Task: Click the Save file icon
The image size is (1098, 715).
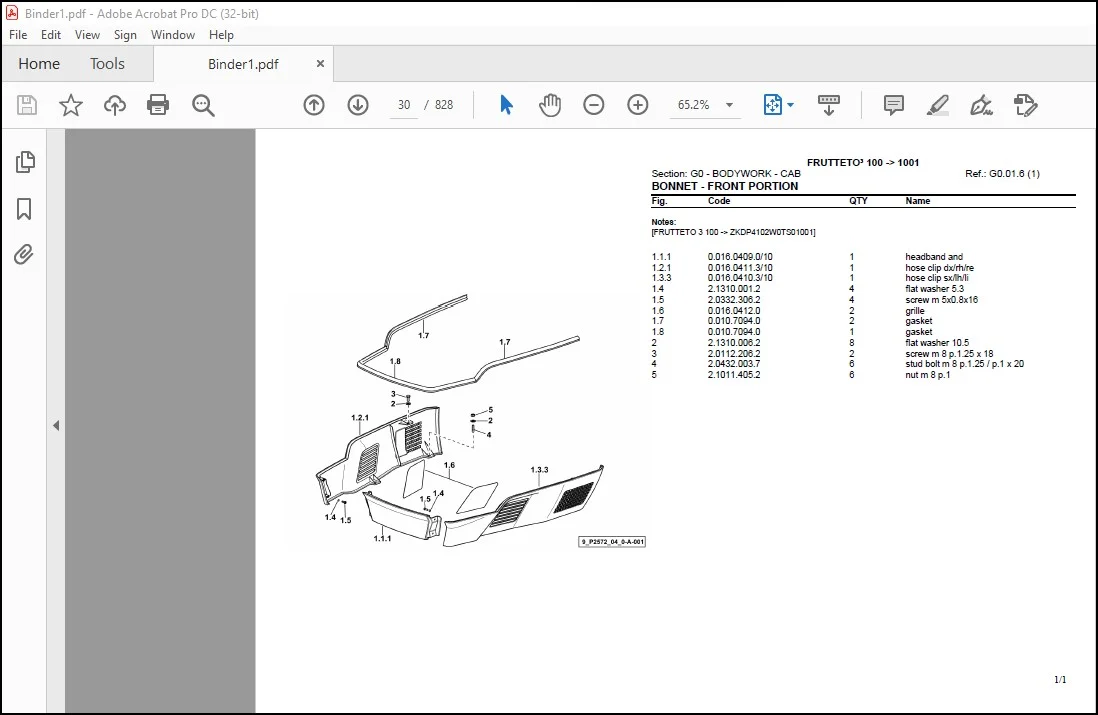Action: [x=27, y=105]
